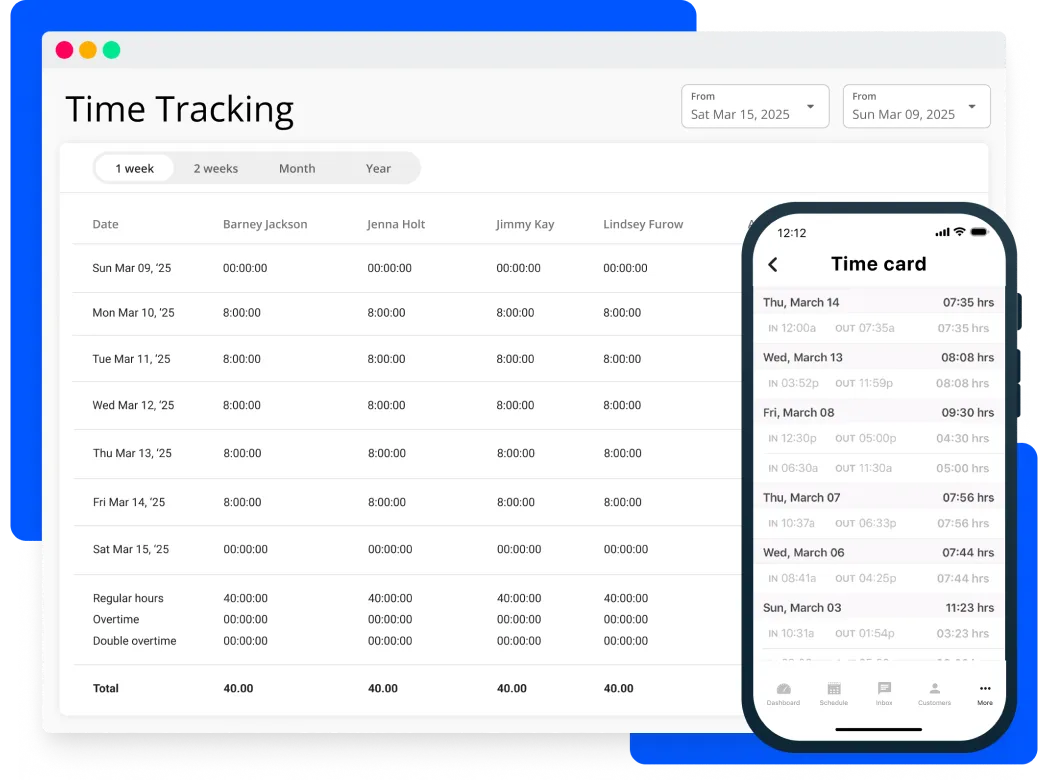The width and height of the screenshot is (1048, 780).
Task: Expand the Thu, March 14 time card entry
Action: coord(878,302)
